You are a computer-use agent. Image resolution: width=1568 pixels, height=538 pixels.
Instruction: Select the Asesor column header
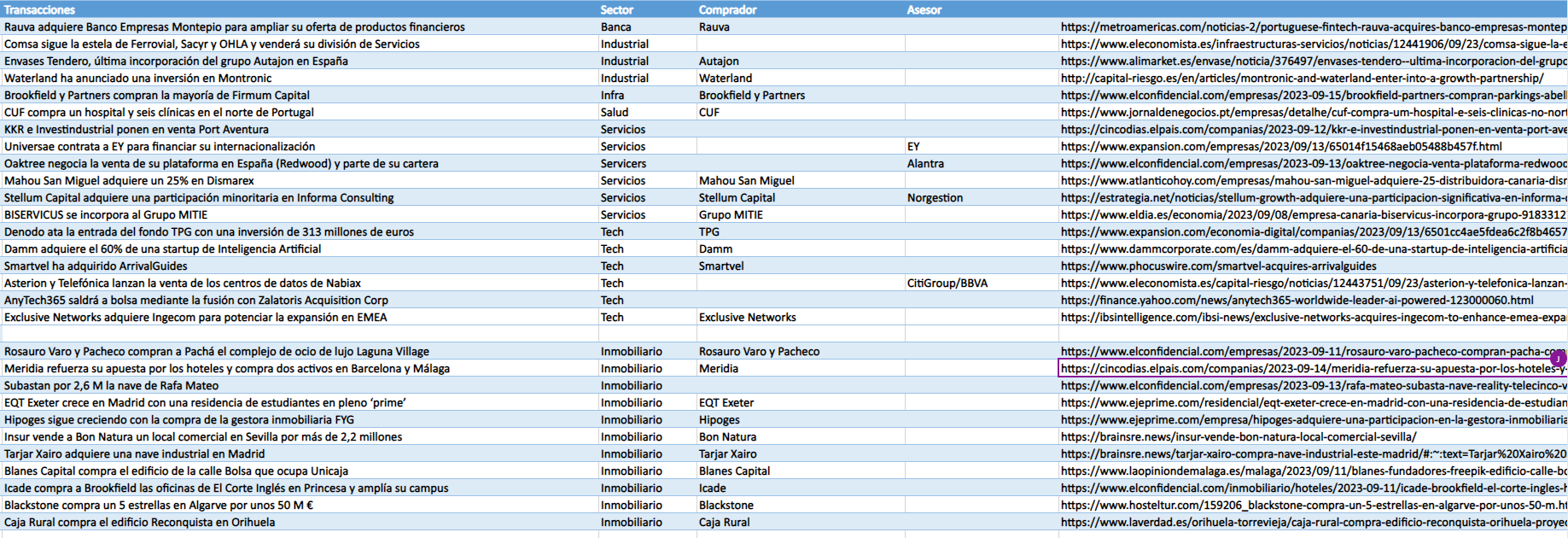[982, 9]
